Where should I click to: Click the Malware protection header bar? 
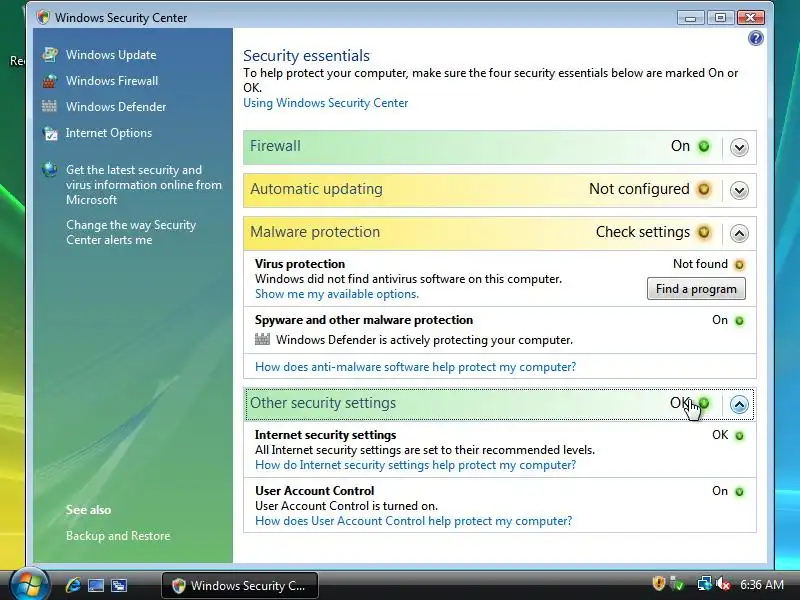tap(499, 233)
